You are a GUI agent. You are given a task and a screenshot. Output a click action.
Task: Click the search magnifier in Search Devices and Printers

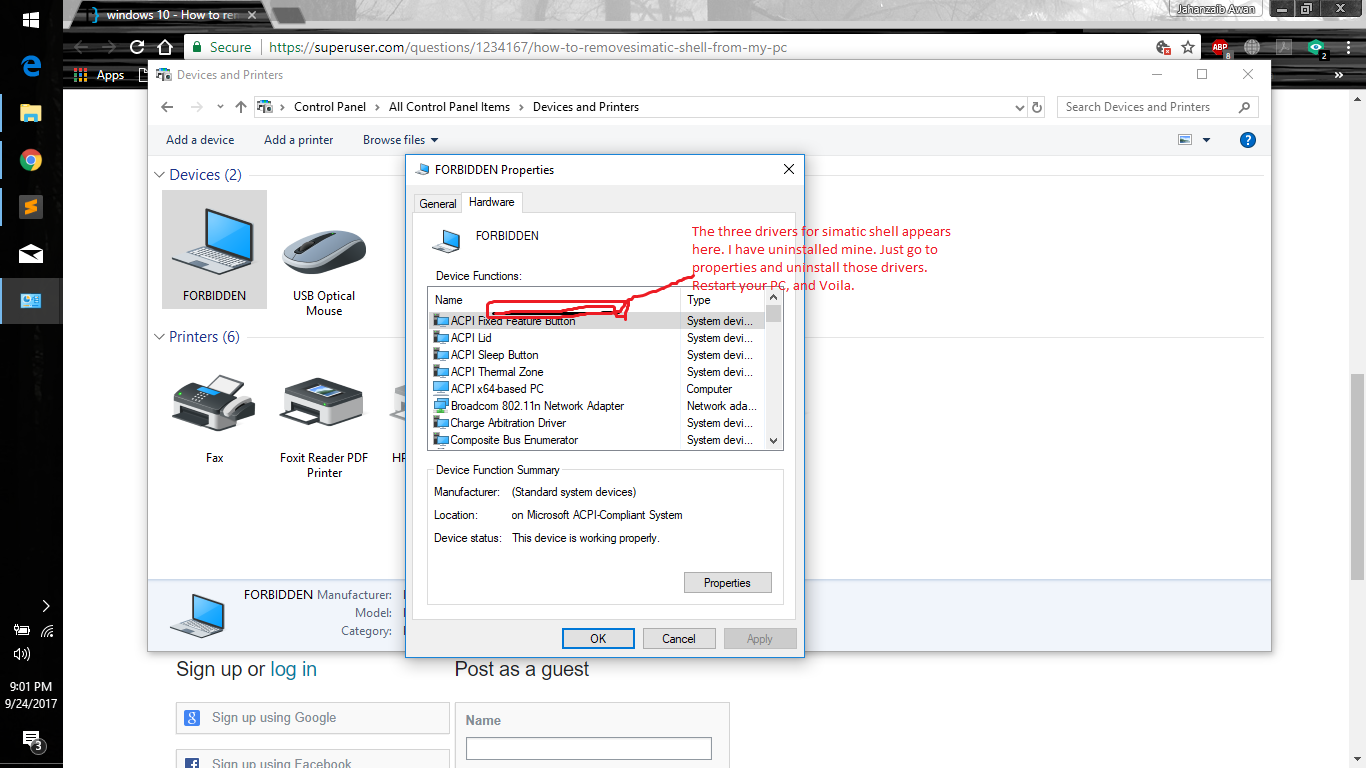[x=1244, y=107]
